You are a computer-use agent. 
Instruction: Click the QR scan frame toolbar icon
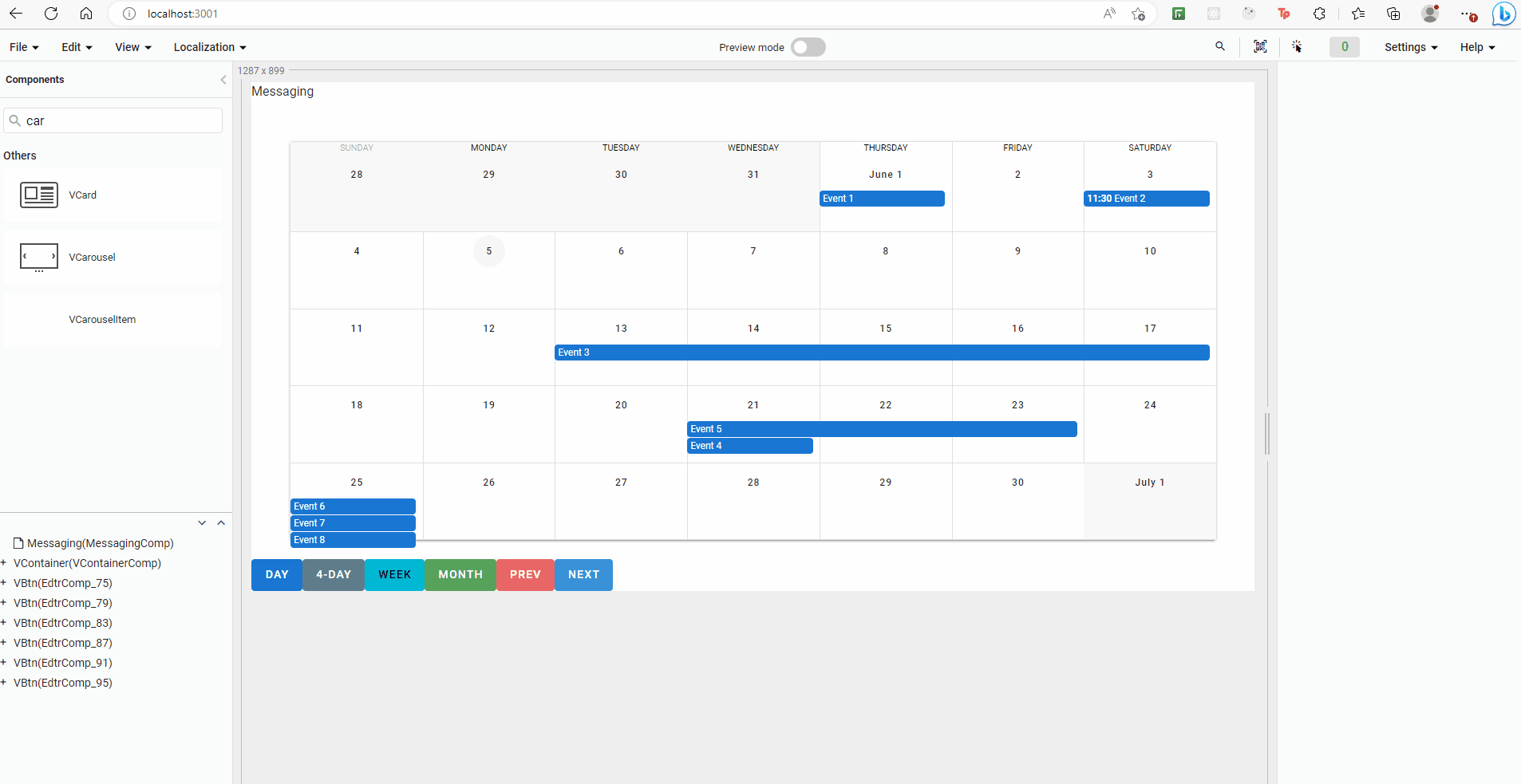coord(1260,46)
